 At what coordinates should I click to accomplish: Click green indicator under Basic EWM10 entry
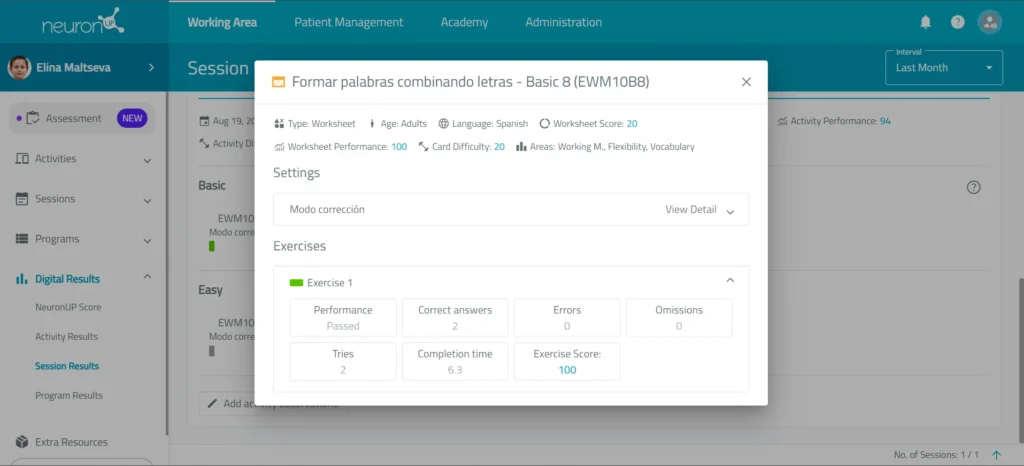pyautogui.click(x=212, y=247)
